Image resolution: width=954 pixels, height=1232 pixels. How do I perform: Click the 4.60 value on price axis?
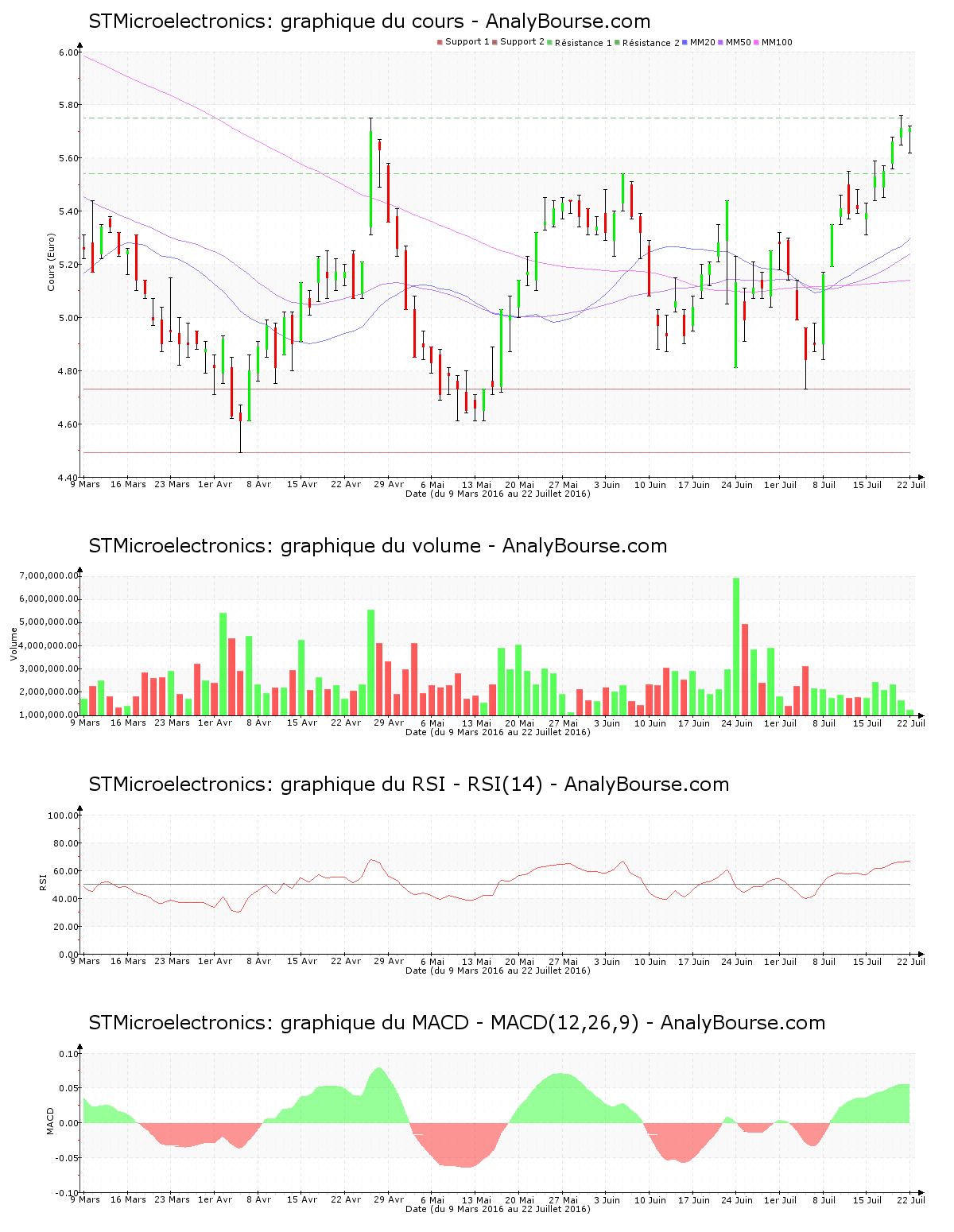[68, 424]
